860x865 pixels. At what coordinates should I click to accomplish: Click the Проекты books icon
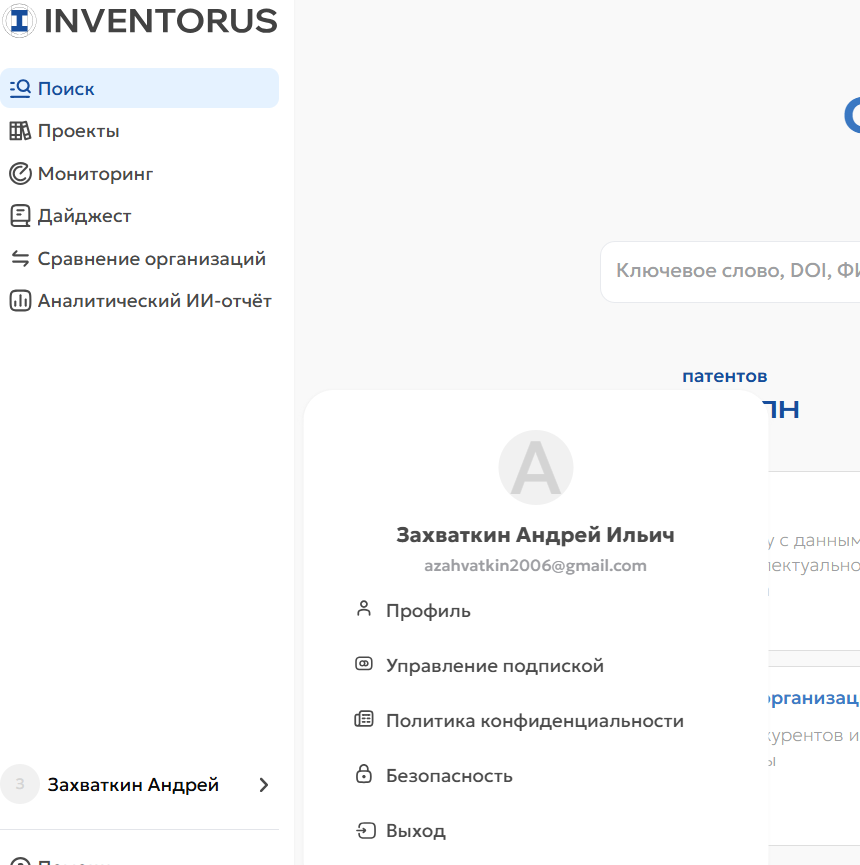pyautogui.click(x=20, y=131)
